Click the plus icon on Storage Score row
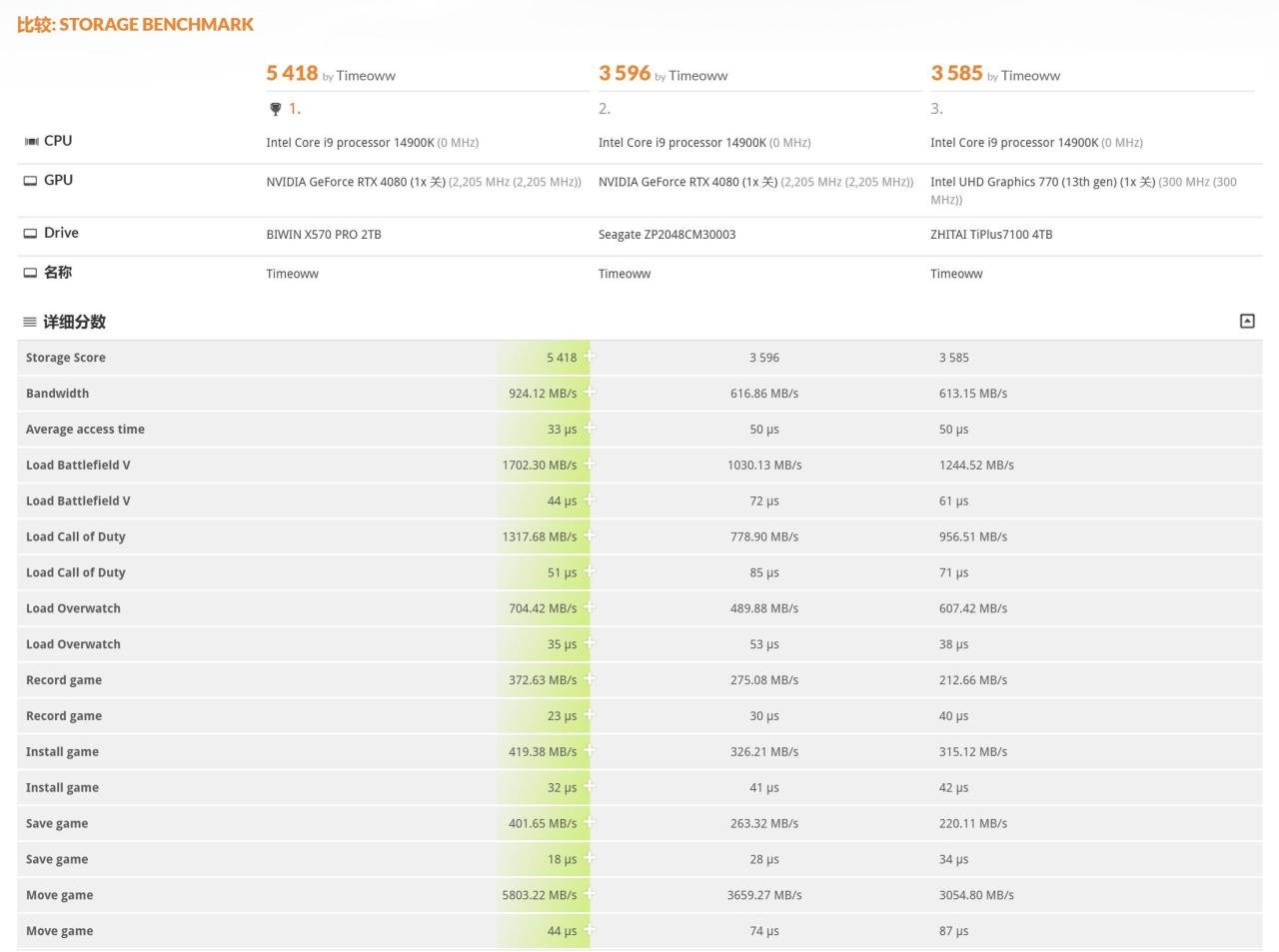 [590, 357]
